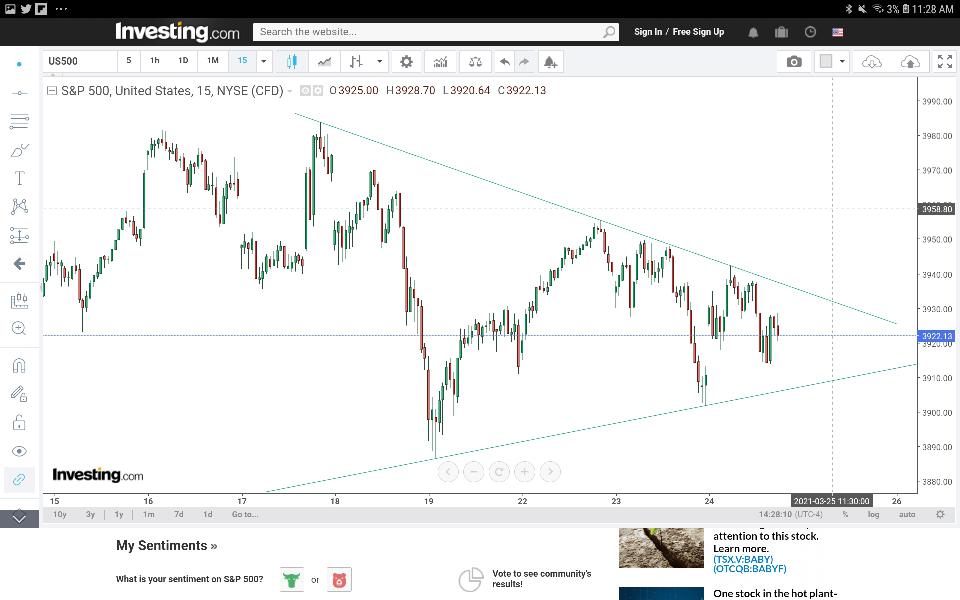960x600 pixels.
Task: Open the US flag edition selector
Action: pyautogui.click(x=838, y=32)
